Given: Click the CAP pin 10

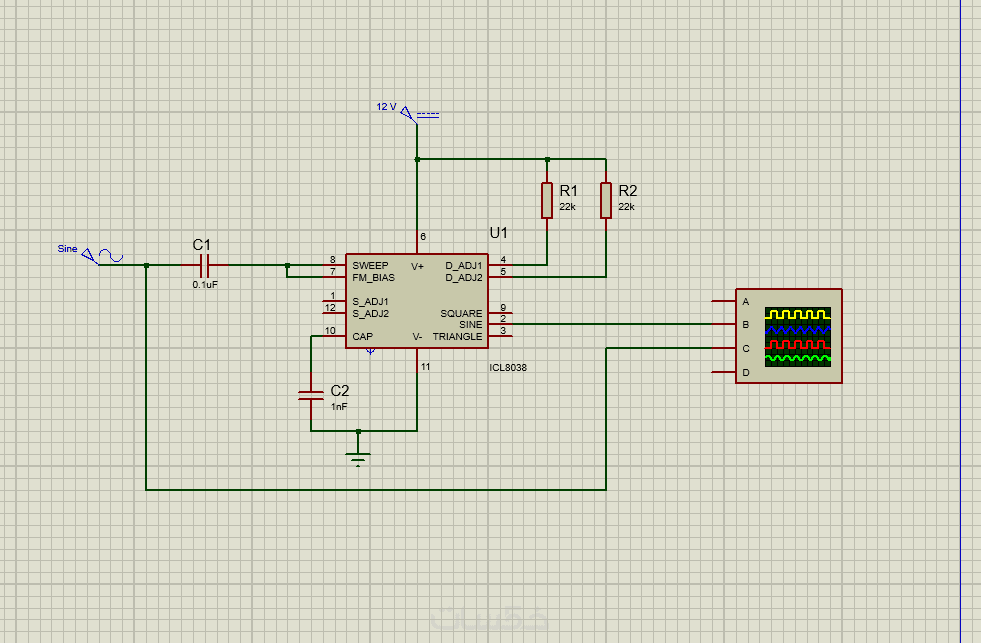Looking at the screenshot, I should click(x=334, y=336).
